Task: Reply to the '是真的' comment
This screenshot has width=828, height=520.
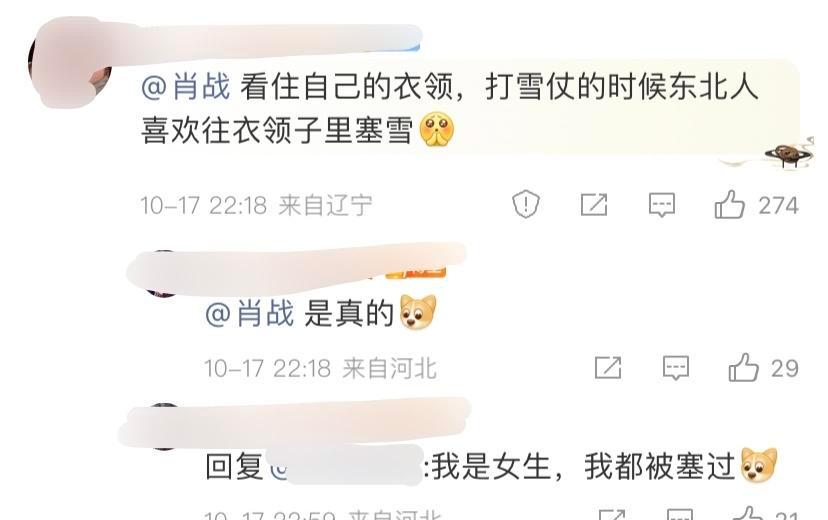Action: 676,368
